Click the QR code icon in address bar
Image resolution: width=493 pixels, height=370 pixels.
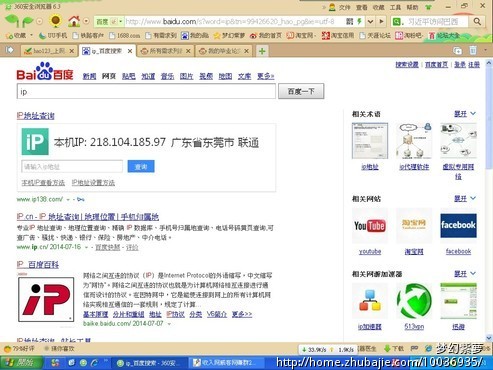click(x=349, y=21)
